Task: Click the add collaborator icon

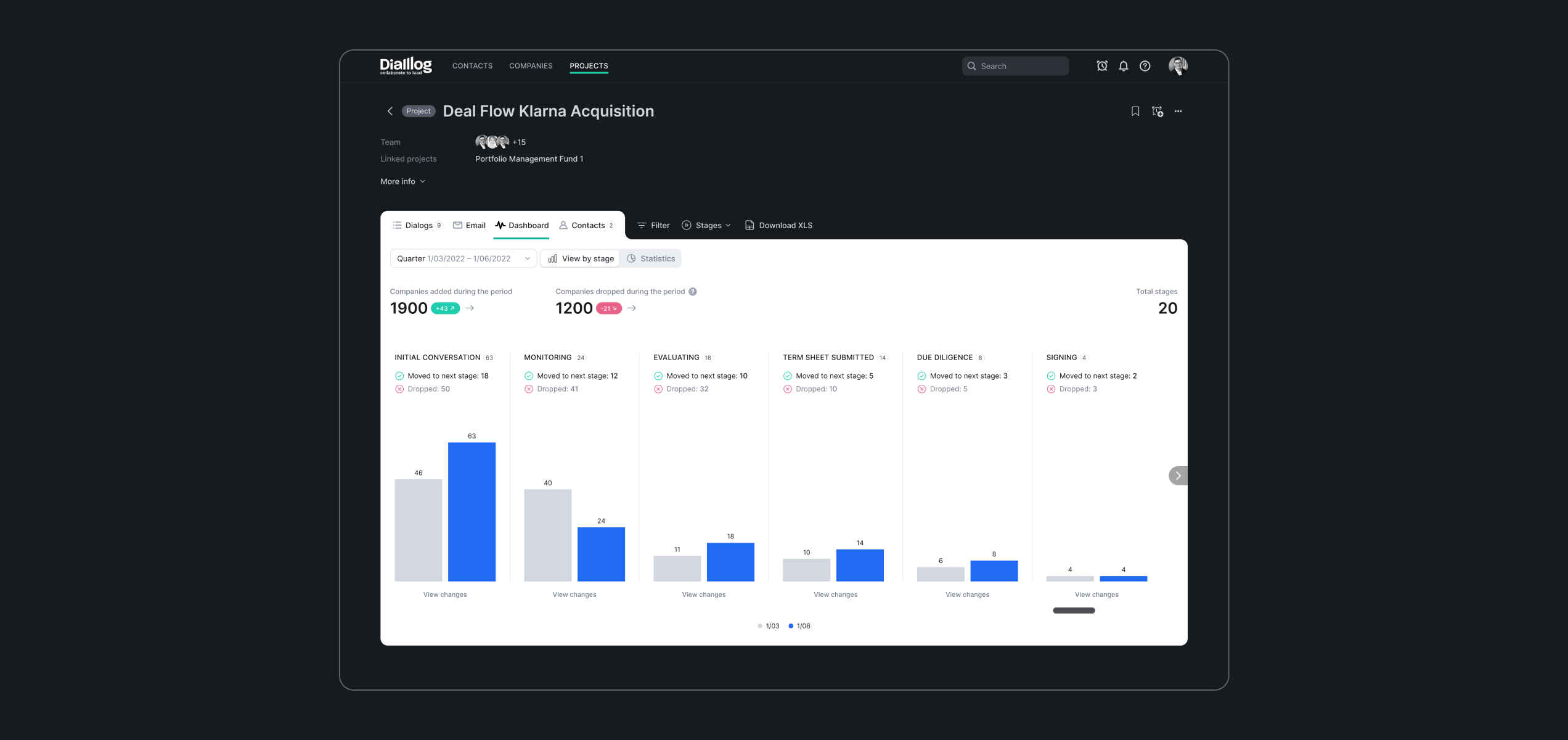Action: point(1157,111)
